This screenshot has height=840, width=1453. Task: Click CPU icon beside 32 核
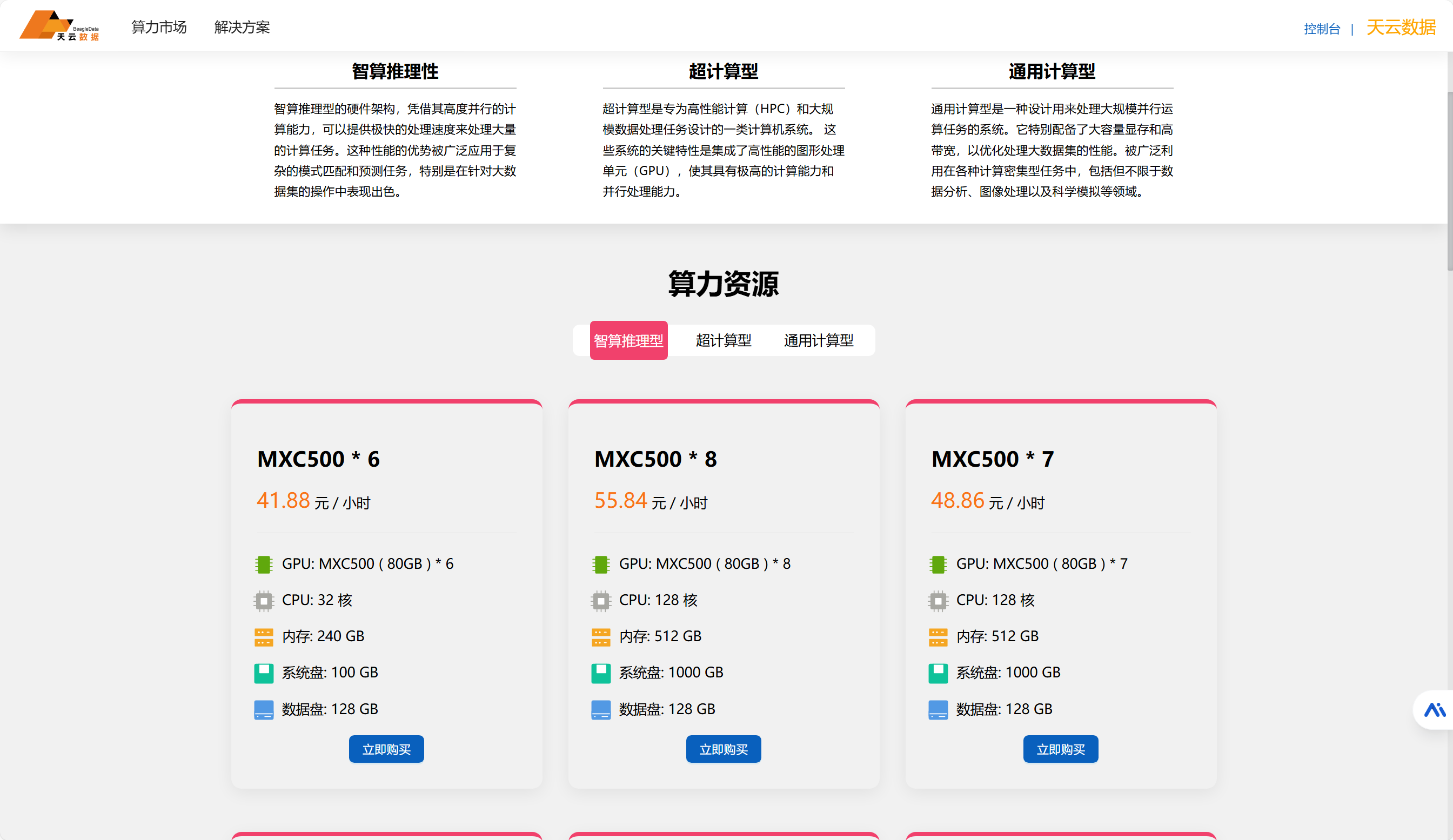point(264,601)
